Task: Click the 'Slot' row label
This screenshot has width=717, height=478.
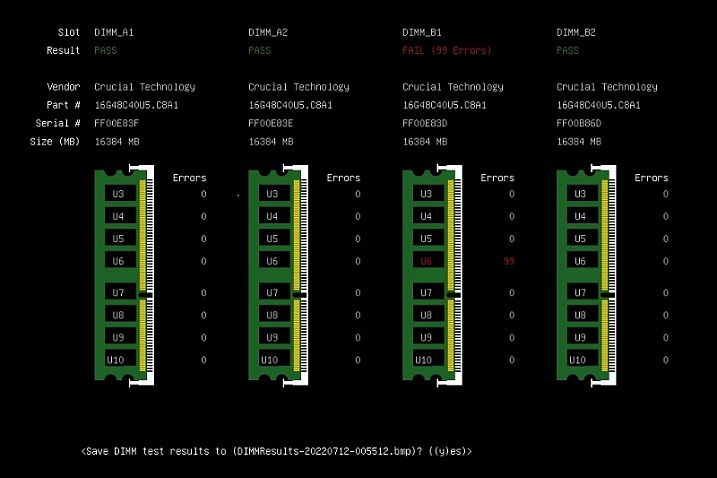Action: 69,32
